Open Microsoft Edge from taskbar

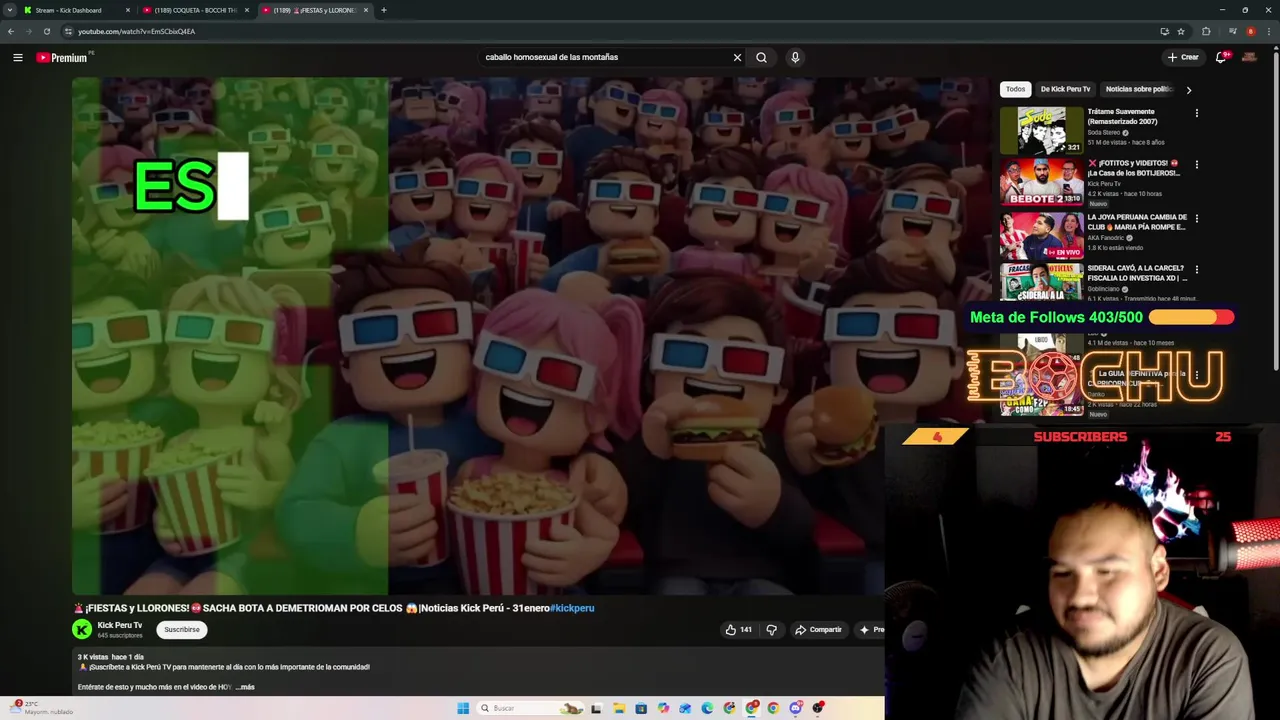coord(707,708)
